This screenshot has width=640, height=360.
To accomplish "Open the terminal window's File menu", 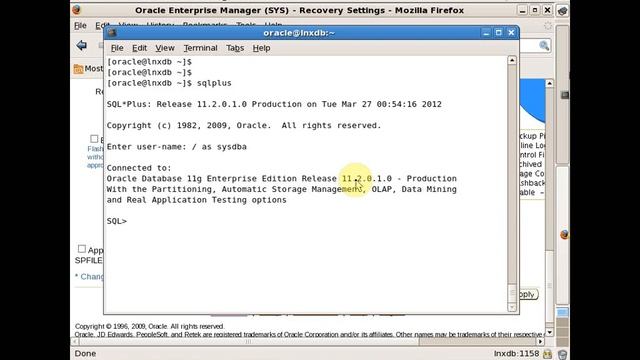I will 117,48.
